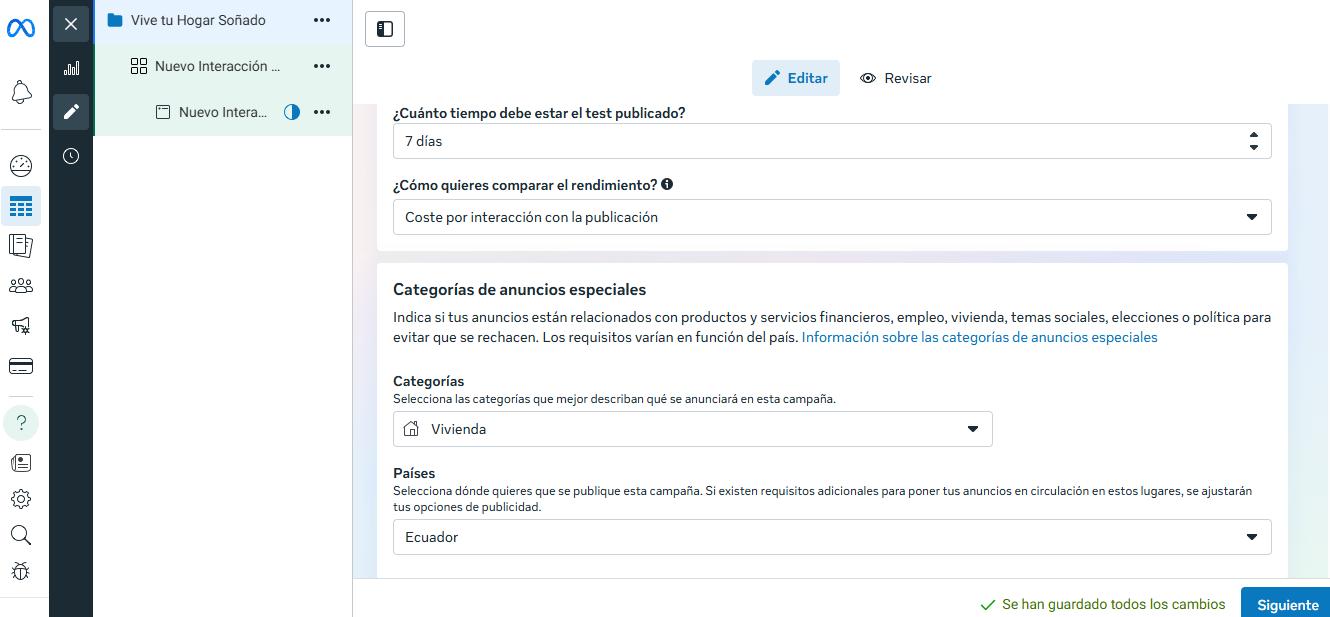Open the Ecuador countries dropdown

click(x=831, y=537)
